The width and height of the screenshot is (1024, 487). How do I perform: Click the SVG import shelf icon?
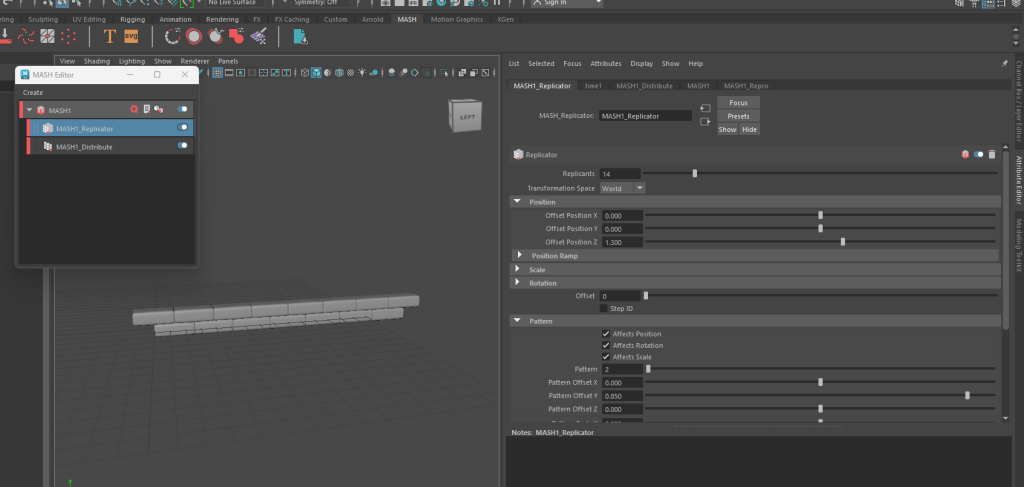(131, 36)
